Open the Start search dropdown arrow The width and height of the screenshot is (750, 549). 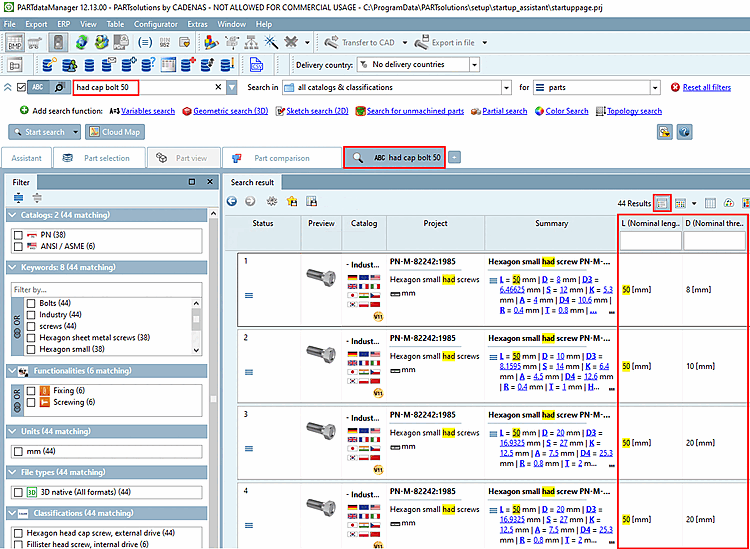75,132
